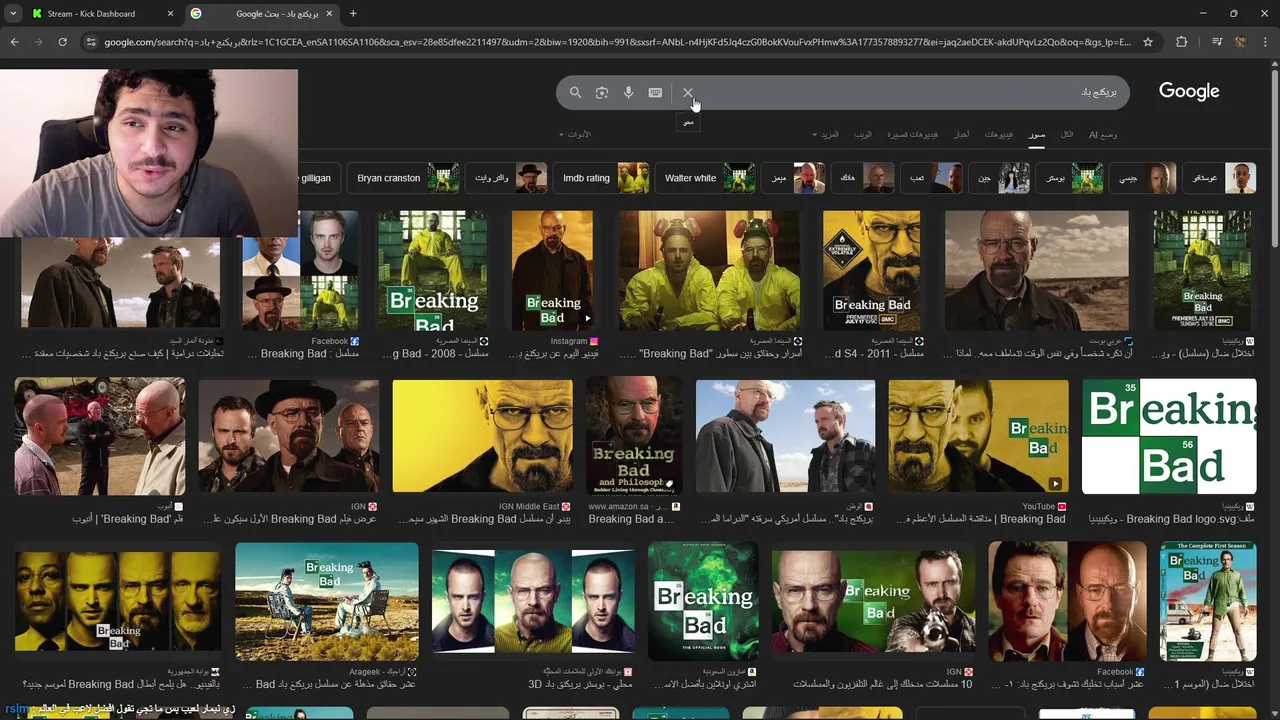Switch to the الكل (All) results tab
The width and height of the screenshot is (1280, 720).
(1067, 134)
